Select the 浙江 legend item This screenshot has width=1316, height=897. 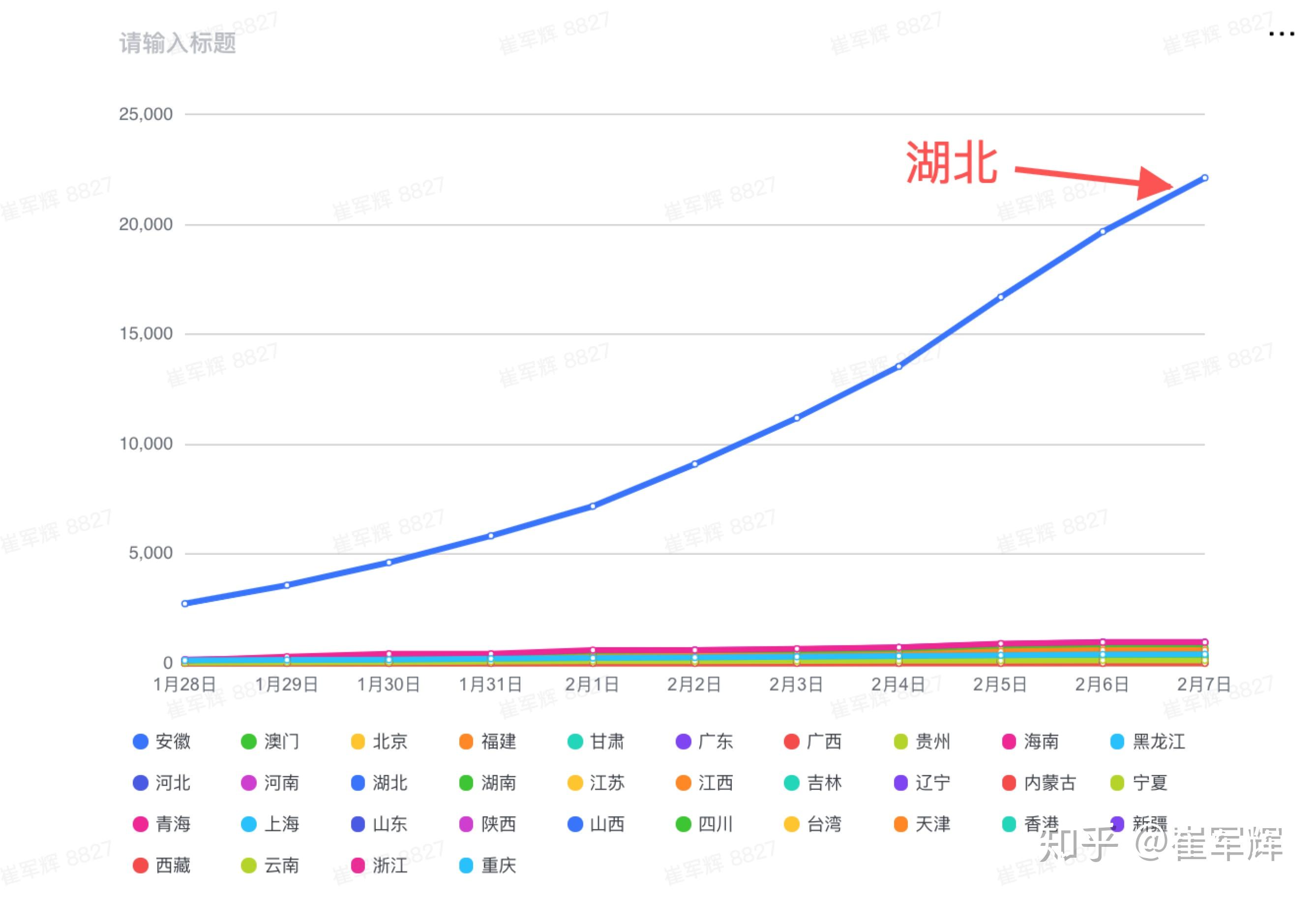(x=379, y=866)
